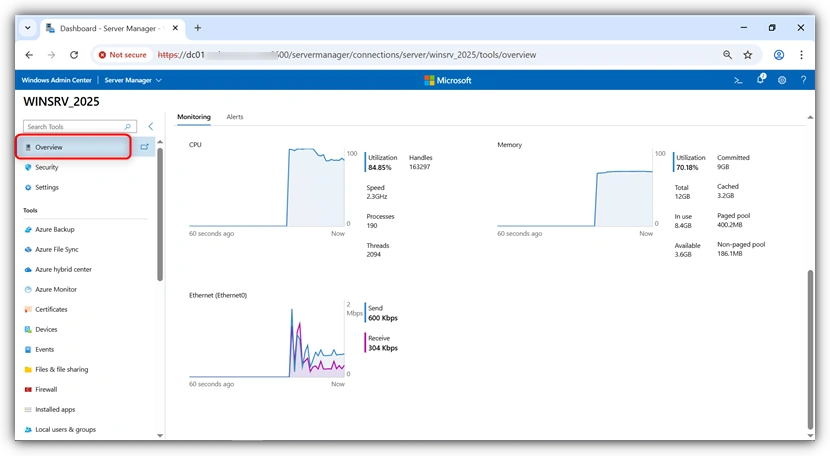Click the CPU utilization chart
This screenshot has height=456, width=830.
pos(267,187)
